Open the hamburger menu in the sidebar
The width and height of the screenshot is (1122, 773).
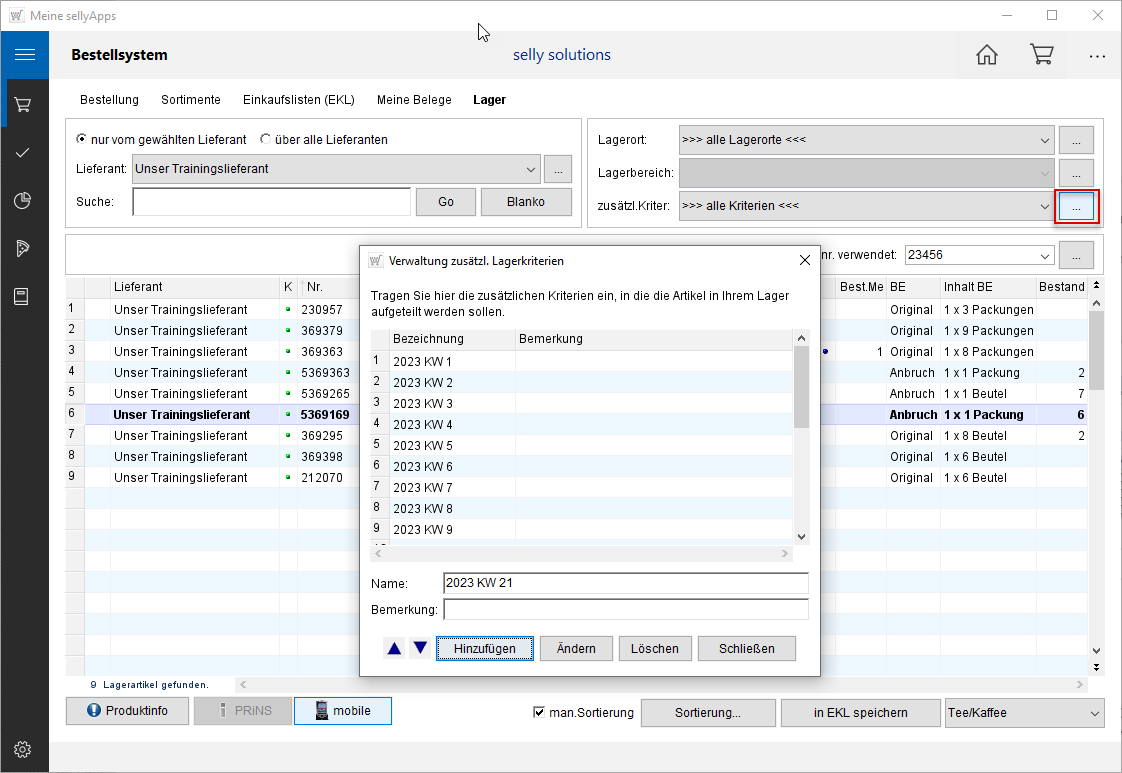coord(25,55)
